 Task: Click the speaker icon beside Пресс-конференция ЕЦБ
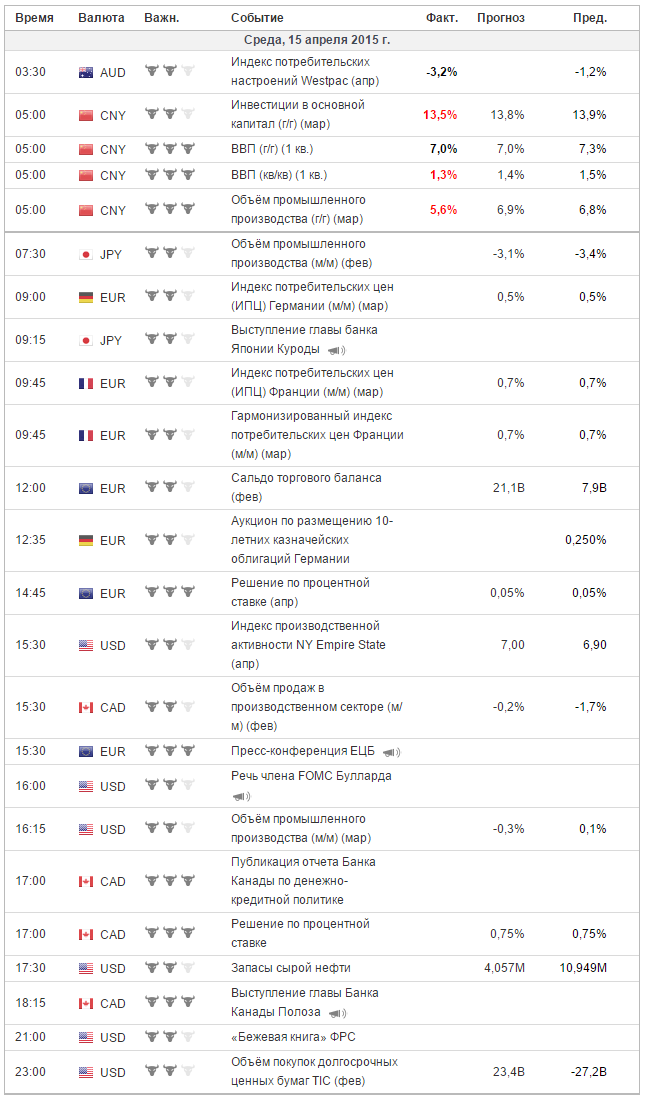click(x=391, y=753)
